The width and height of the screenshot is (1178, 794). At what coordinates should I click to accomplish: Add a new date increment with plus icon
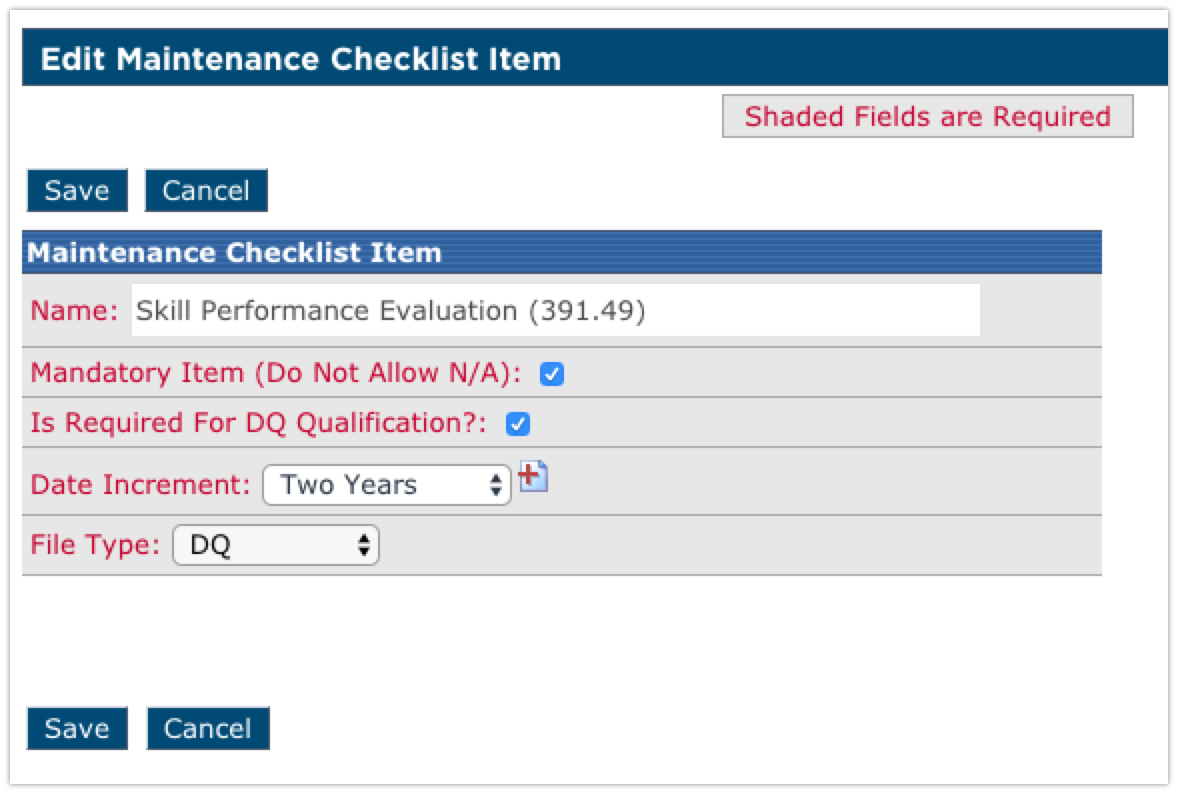[x=533, y=476]
